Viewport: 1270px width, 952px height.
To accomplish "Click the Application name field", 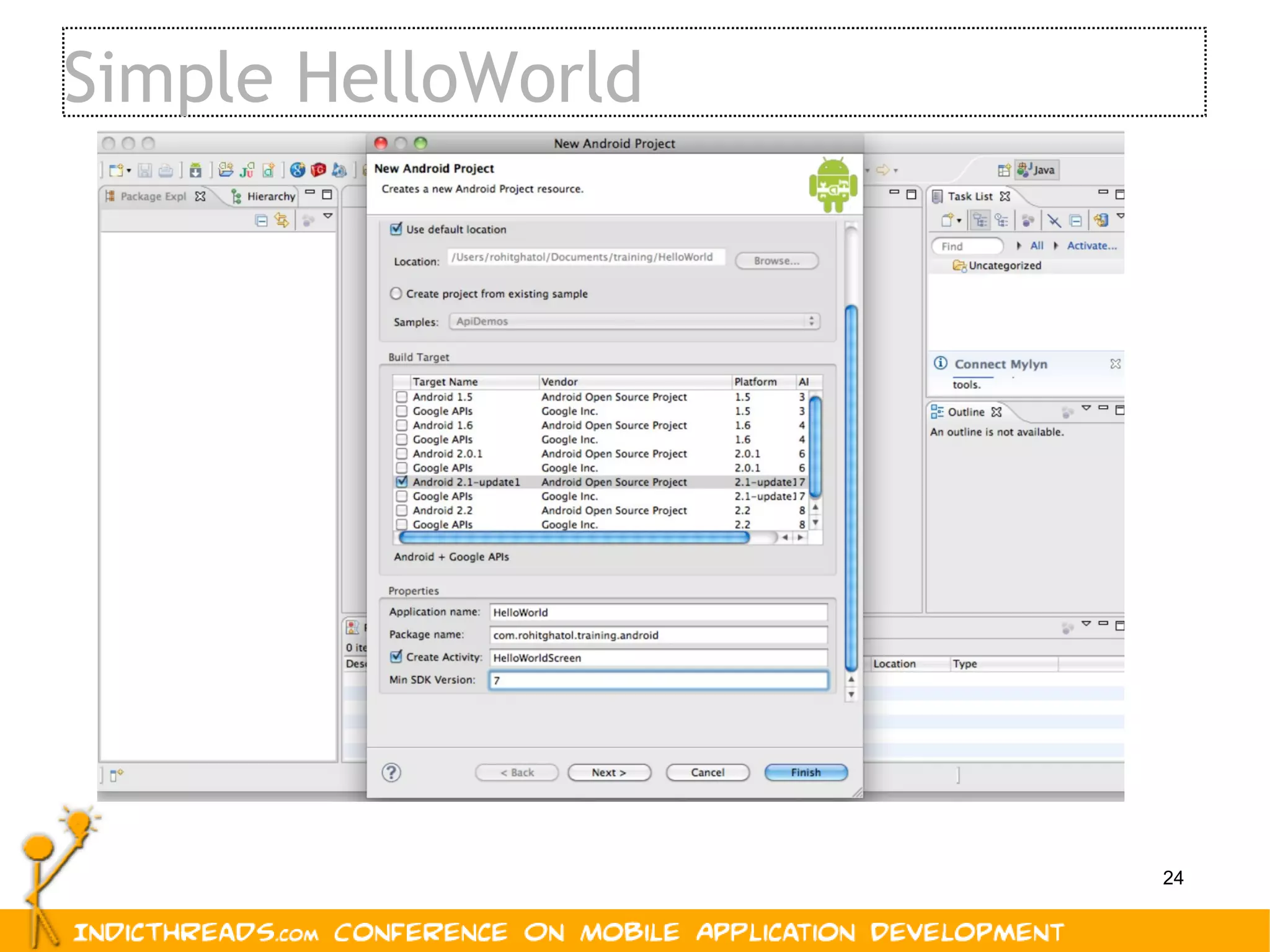I will (x=659, y=612).
